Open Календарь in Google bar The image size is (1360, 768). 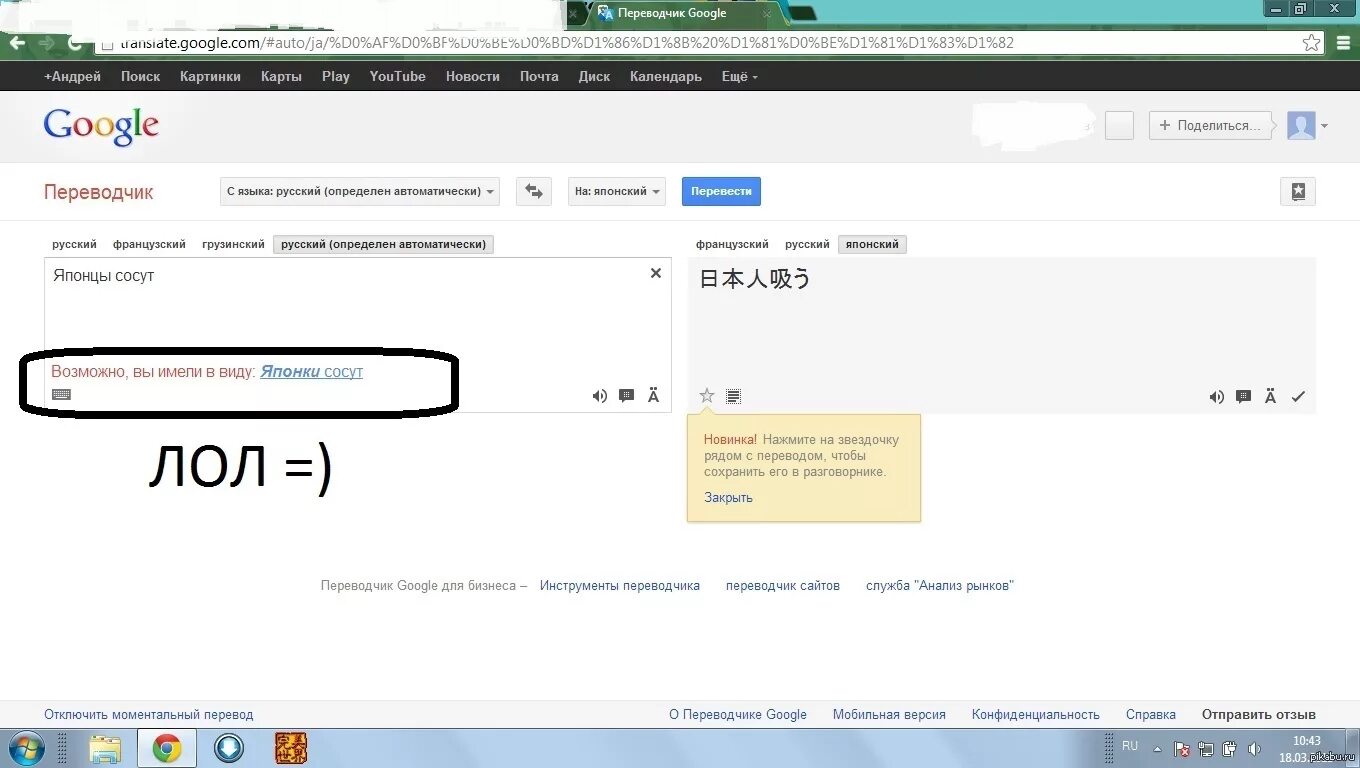(666, 76)
